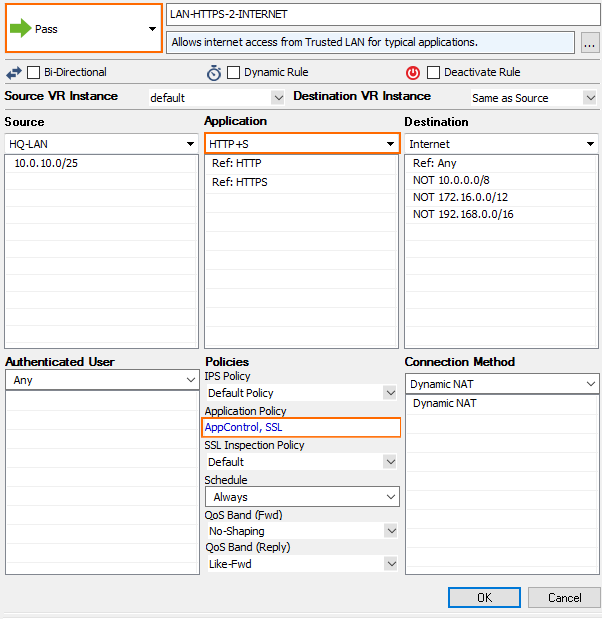Open the Schedule Always dropdown
The width and height of the screenshot is (602, 619).
click(391, 497)
